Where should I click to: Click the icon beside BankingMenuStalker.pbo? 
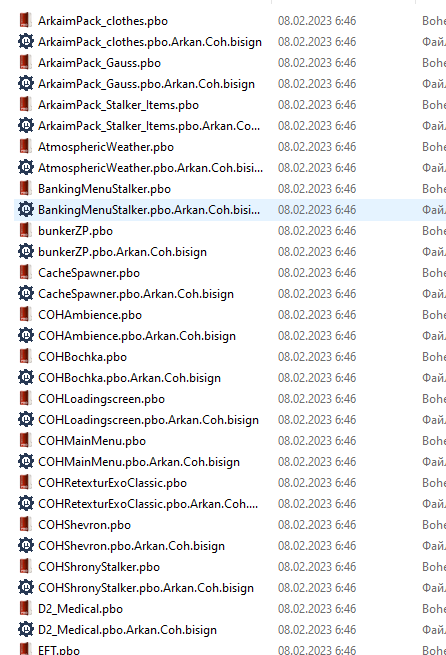click(25, 188)
